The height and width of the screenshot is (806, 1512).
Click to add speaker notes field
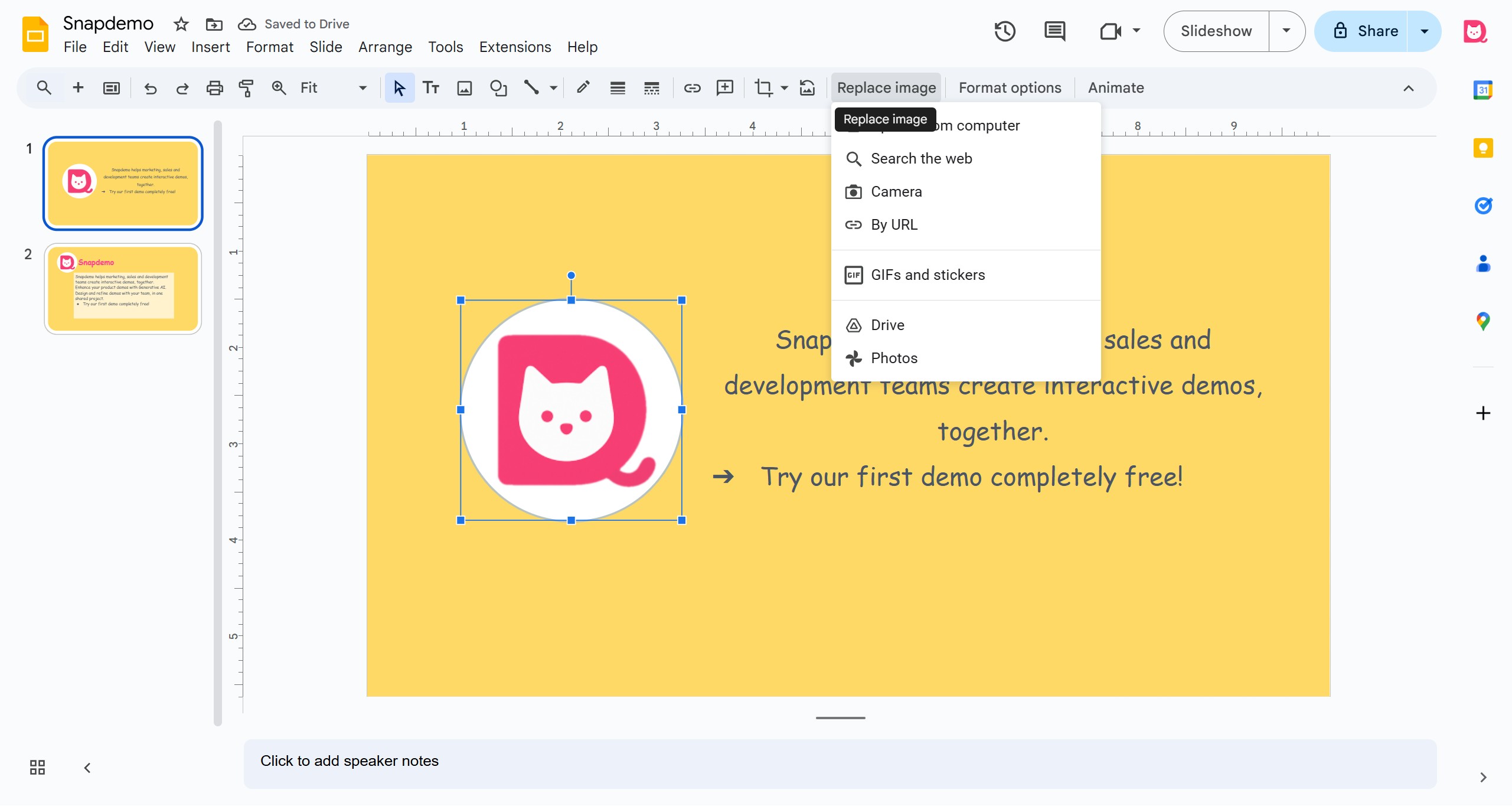pyautogui.click(x=840, y=763)
